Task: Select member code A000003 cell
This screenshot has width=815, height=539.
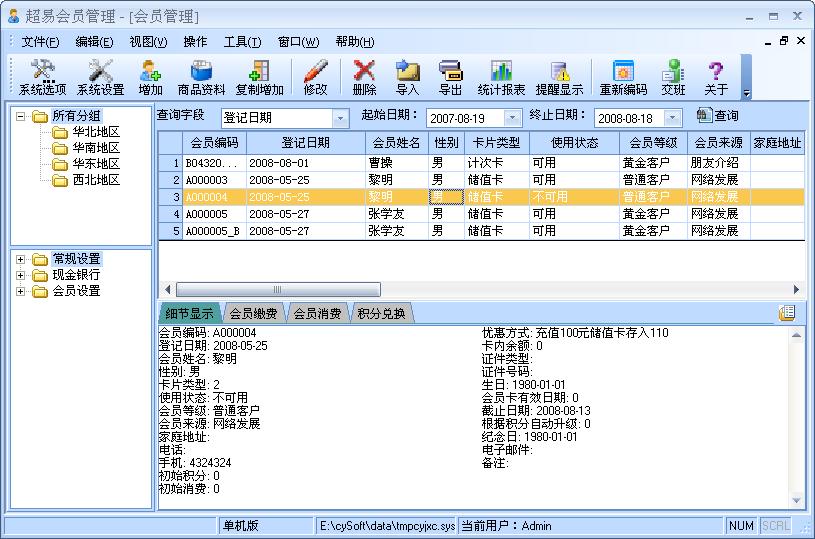Action: tap(214, 180)
